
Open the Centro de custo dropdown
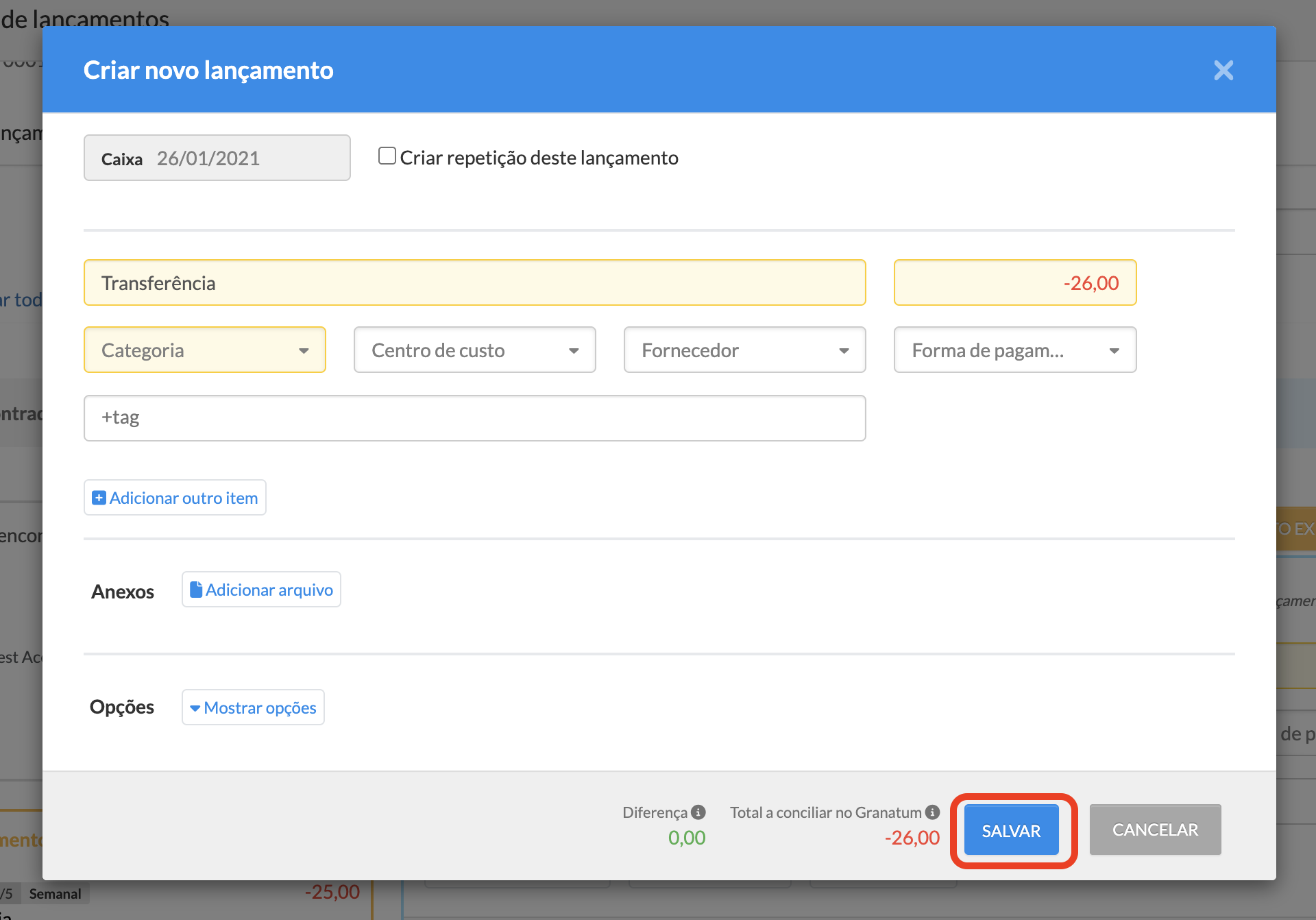point(474,350)
